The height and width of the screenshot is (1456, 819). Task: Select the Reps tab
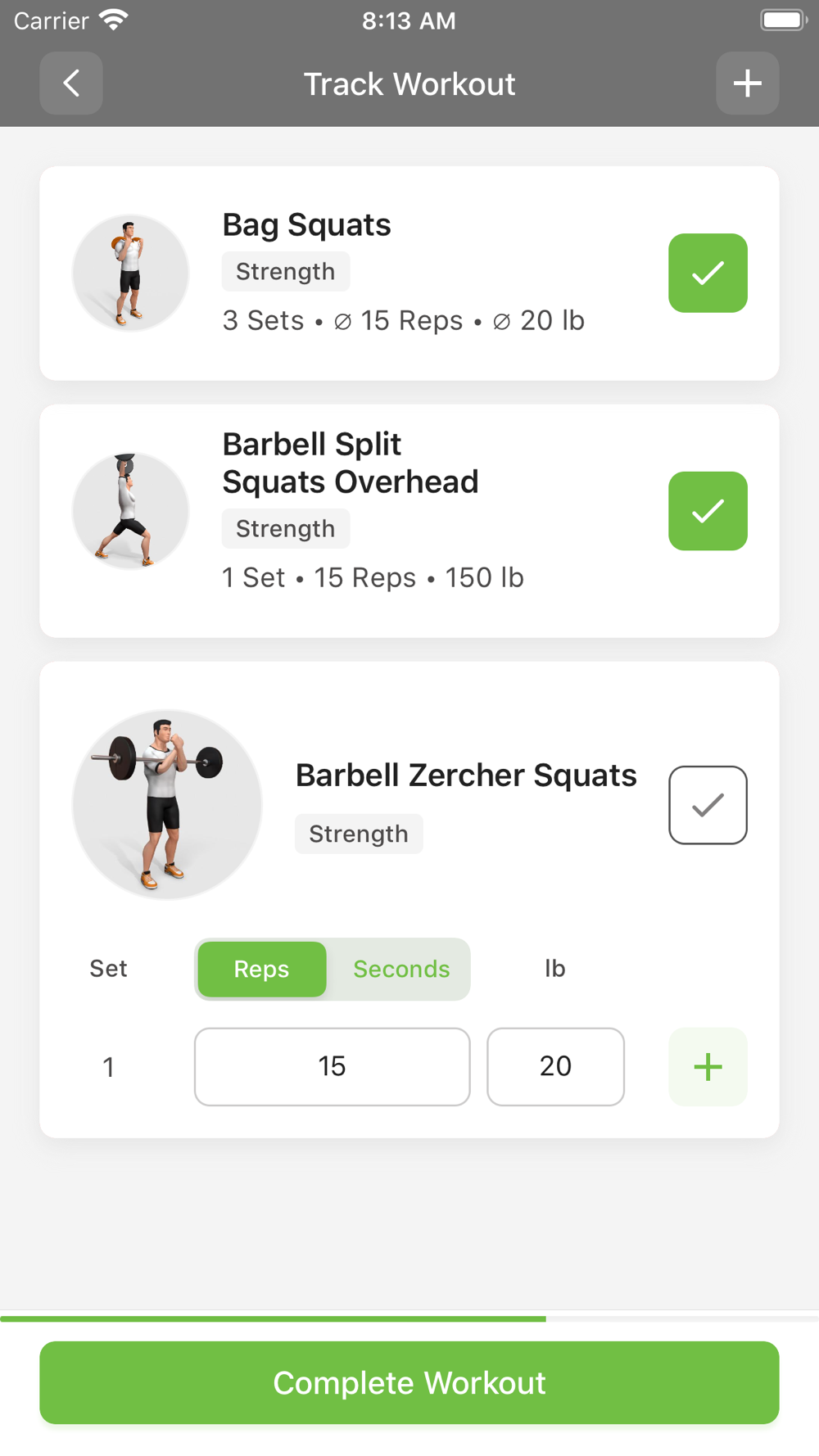click(261, 970)
